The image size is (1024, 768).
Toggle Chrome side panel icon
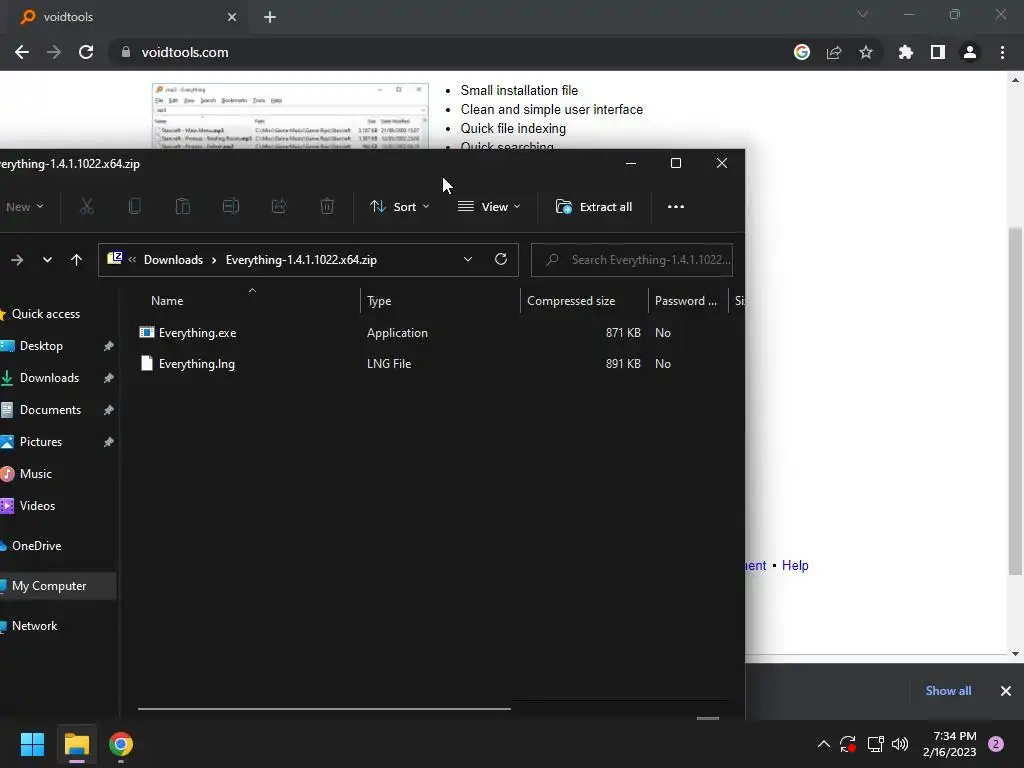[x=938, y=52]
